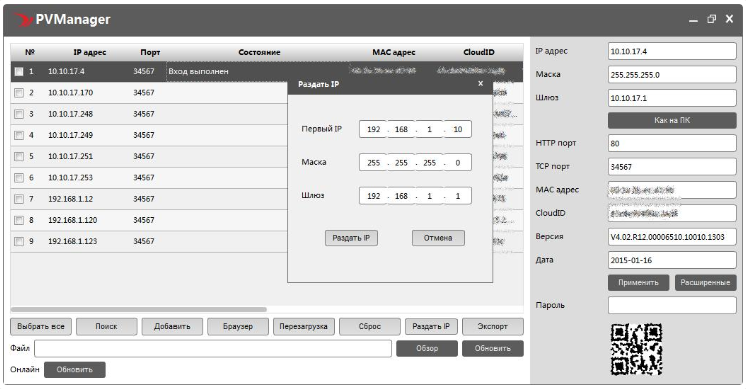Focus Шлюз field in right panel
Screen dimensions: 746x389
coord(672,98)
